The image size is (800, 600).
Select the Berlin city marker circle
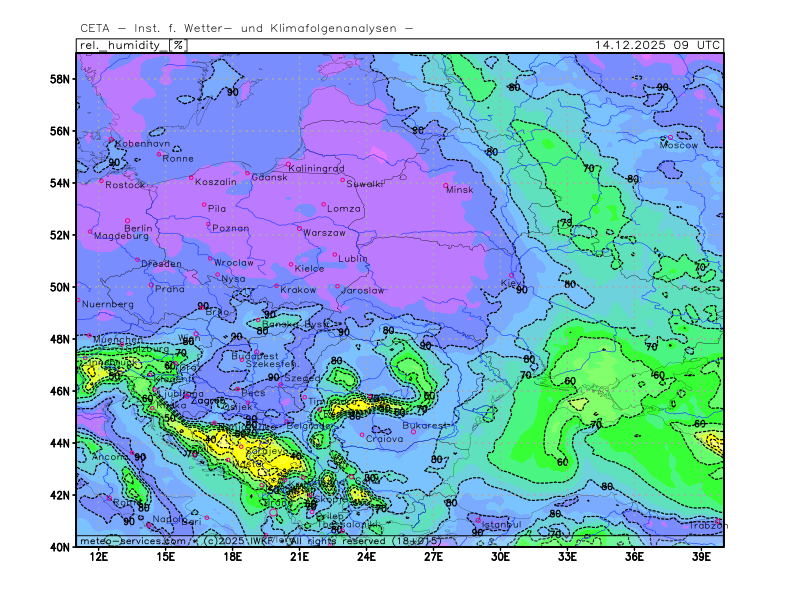(x=127, y=220)
